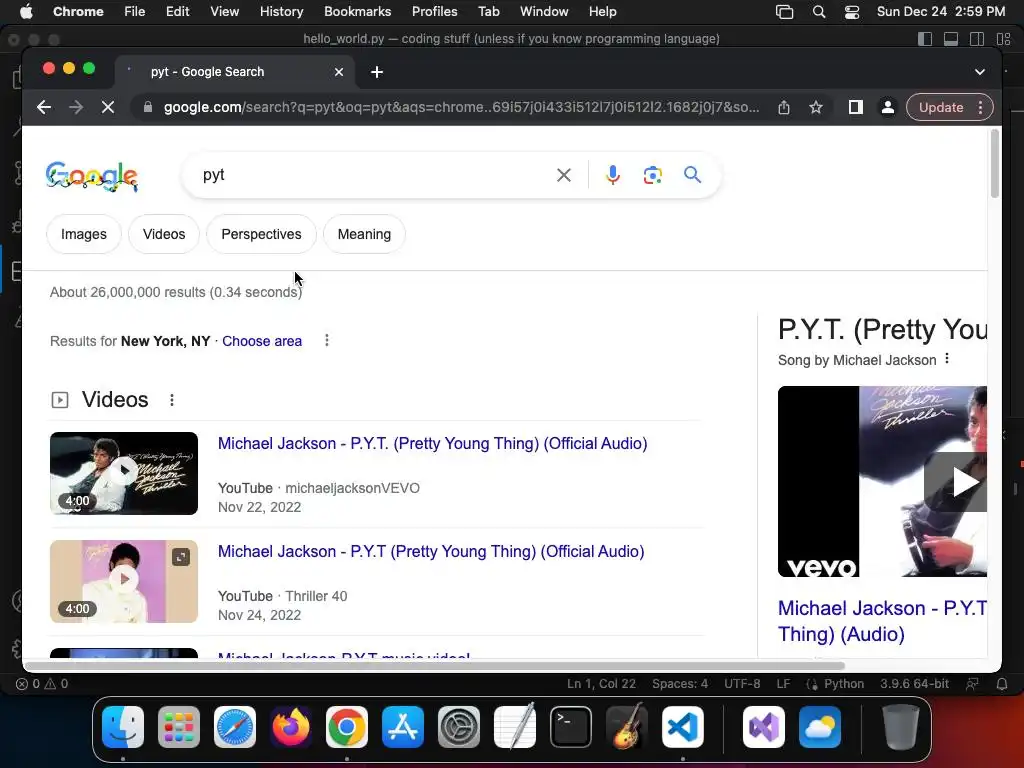Share this page via share icon

784,107
